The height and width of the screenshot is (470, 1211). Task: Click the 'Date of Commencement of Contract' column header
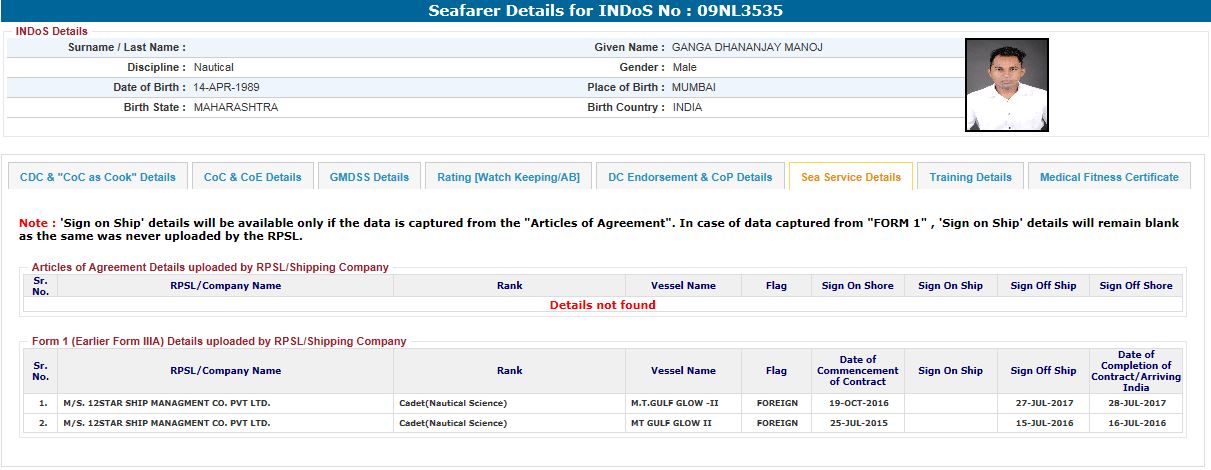coord(857,371)
